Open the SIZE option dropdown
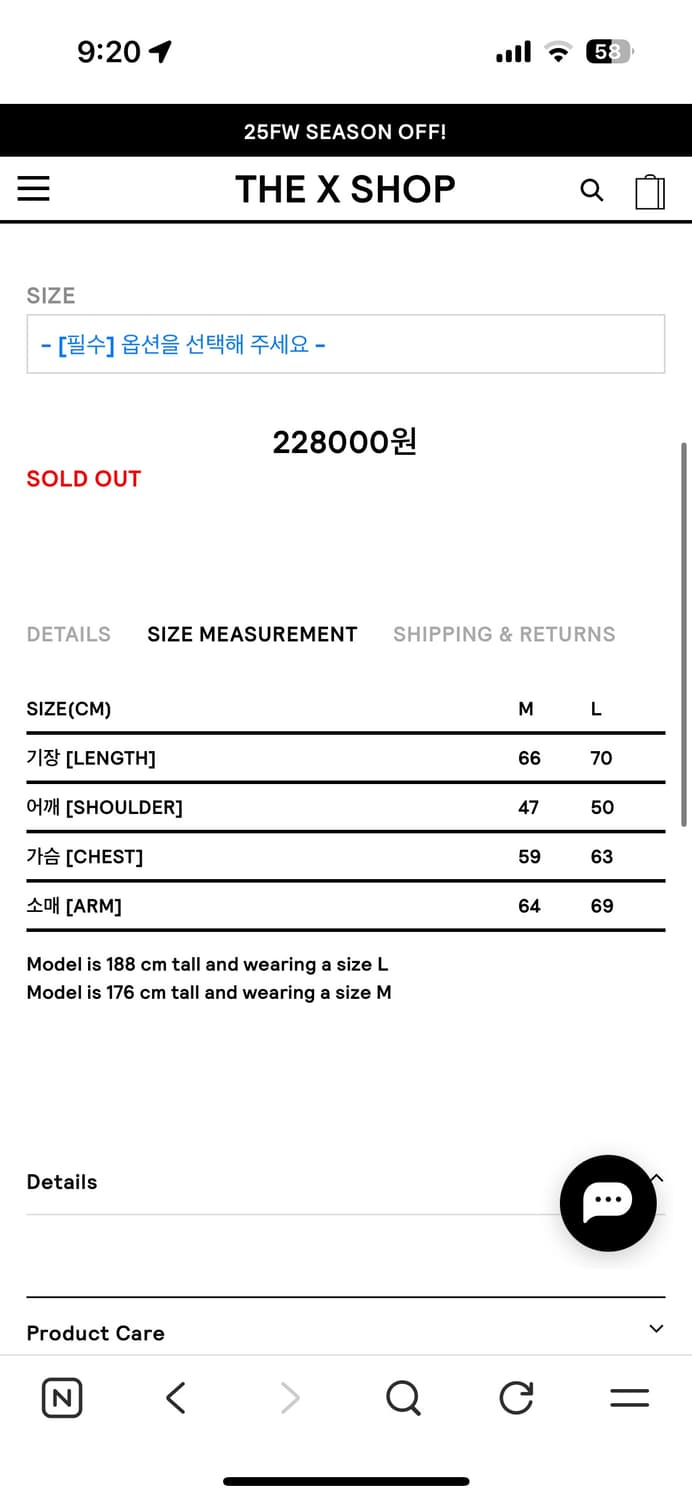The image size is (692, 1500). (x=346, y=345)
